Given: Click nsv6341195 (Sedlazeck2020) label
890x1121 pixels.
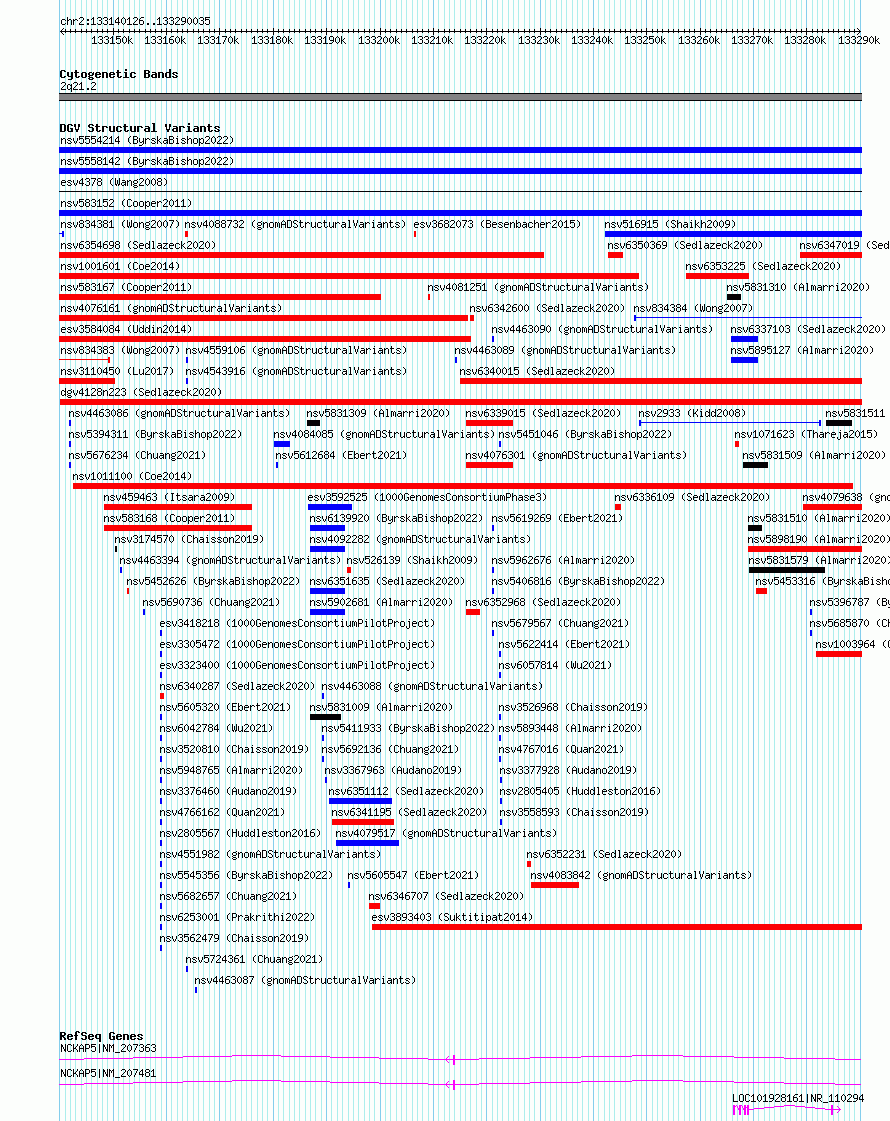Looking at the screenshot, I should click(x=410, y=812).
